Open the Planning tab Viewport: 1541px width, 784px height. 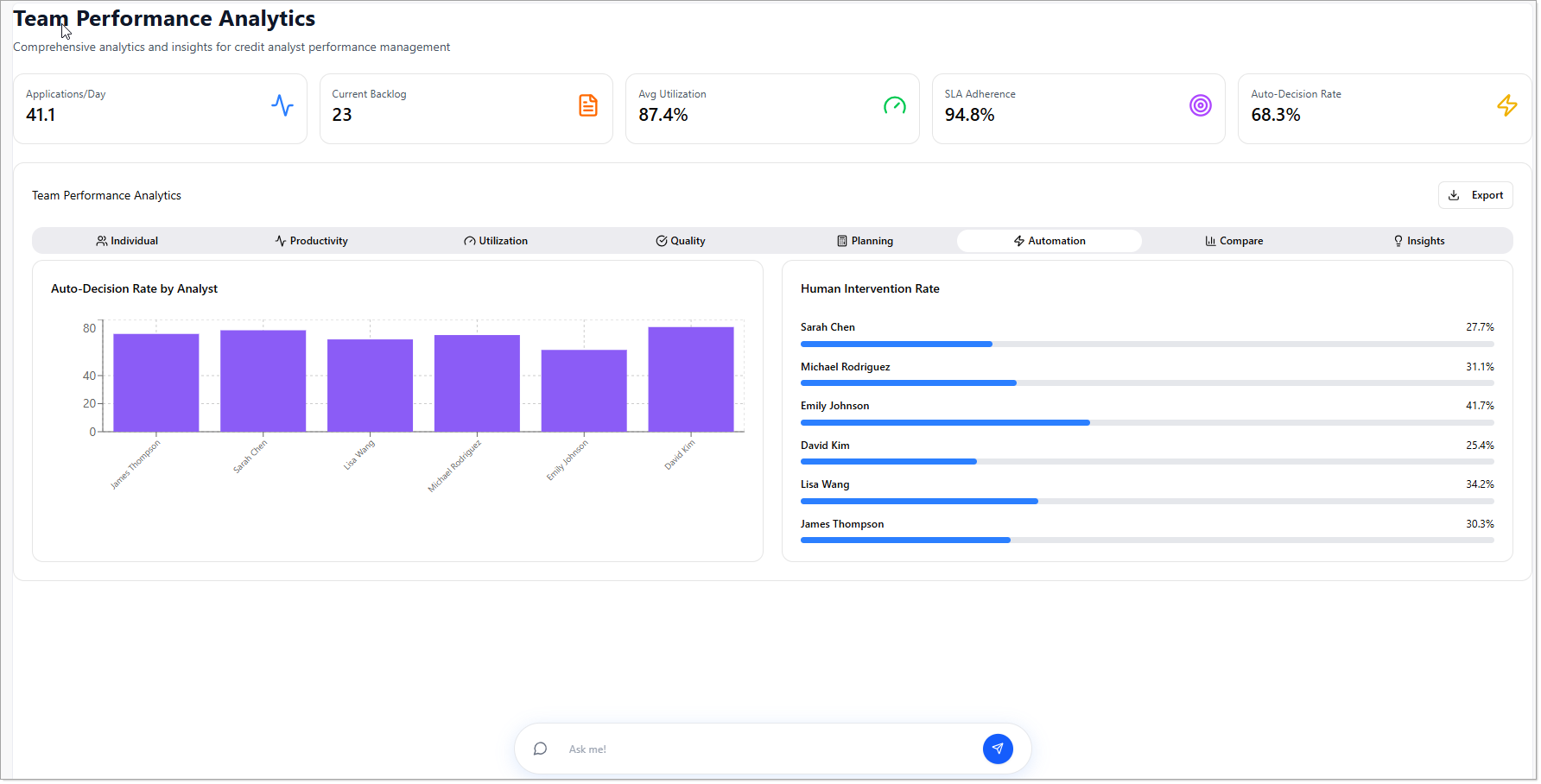click(x=865, y=241)
